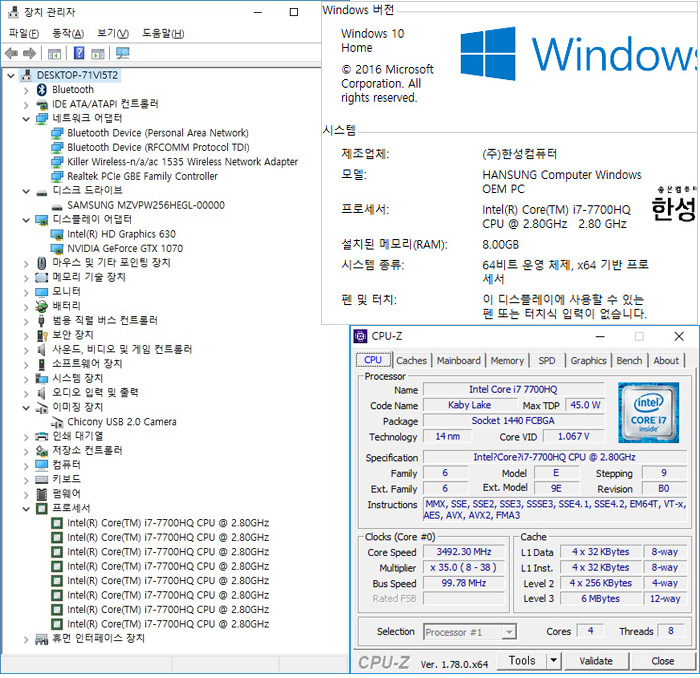Viewport: 700px width, 678px height.
Task: Click the Close button in CPU-Z
Action: (662, 661)
